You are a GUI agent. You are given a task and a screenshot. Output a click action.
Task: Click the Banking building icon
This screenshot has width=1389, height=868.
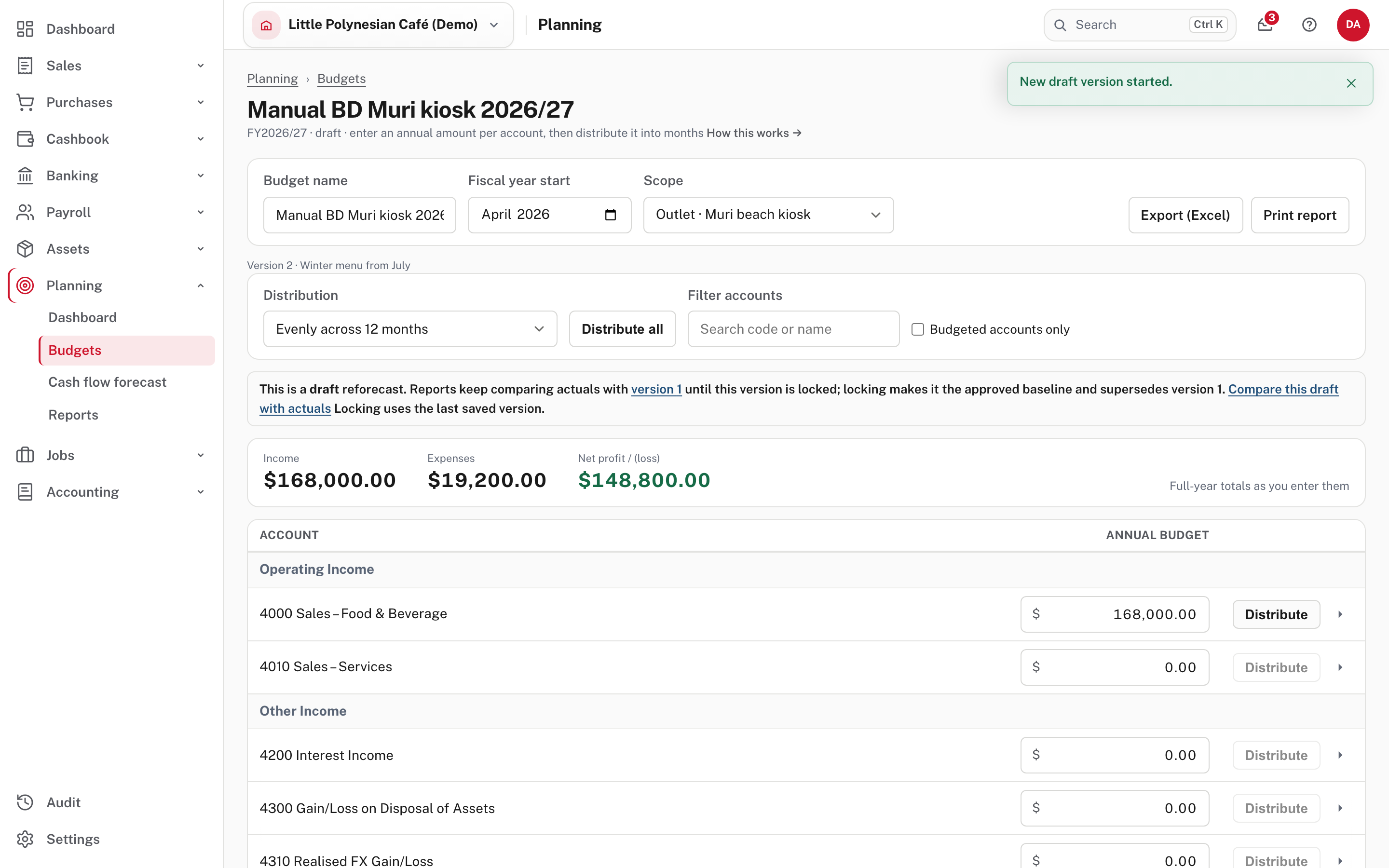[25, 176]
